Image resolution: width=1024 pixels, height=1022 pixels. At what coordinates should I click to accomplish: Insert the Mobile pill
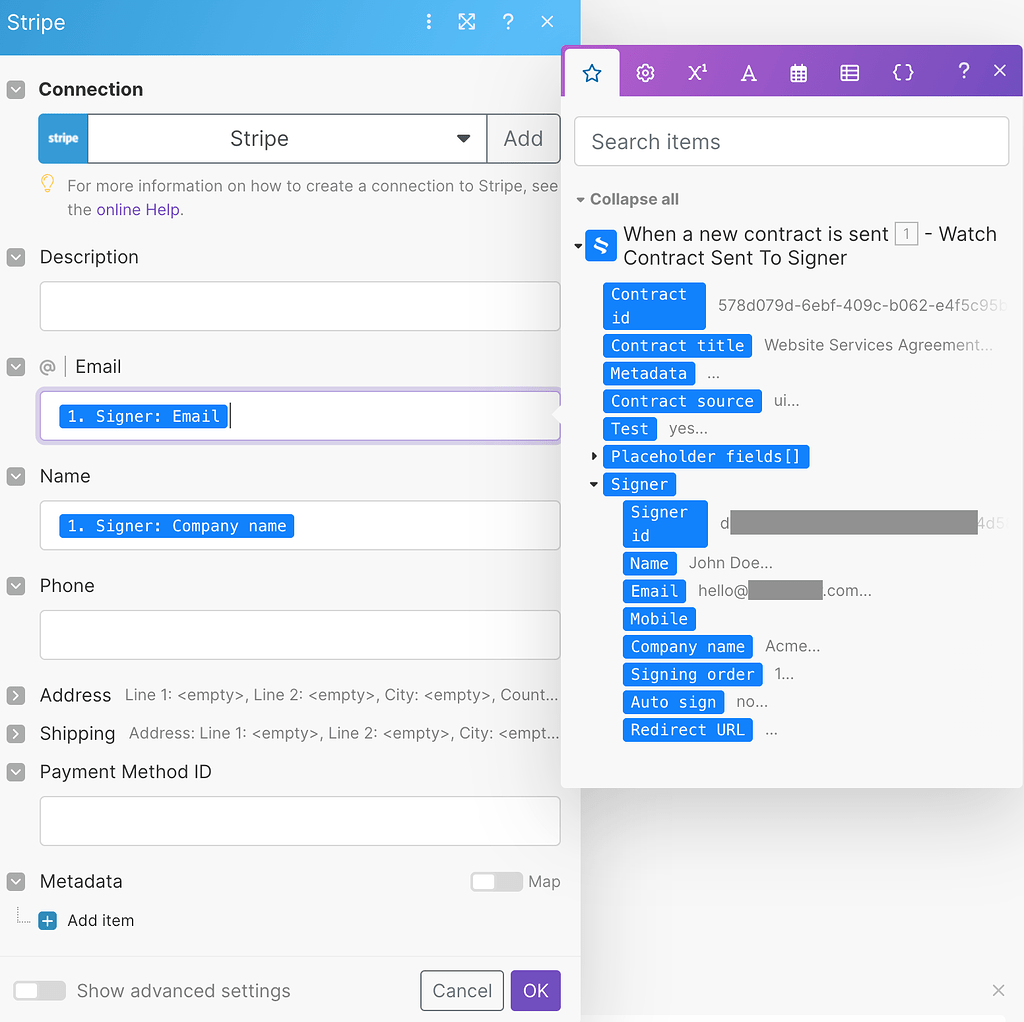[x=659, y=618]
